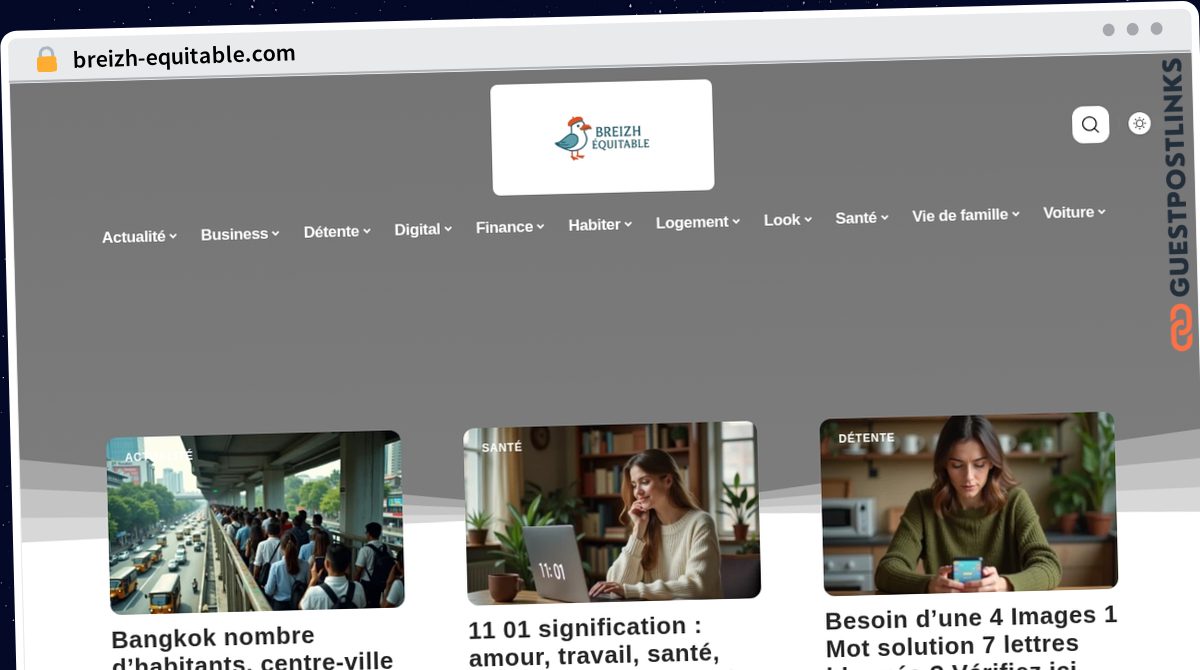The width and height of the screenshot is (1200, 670).
Task: Expand the Look dropdown chevron
Action: (x=808, y=219)
